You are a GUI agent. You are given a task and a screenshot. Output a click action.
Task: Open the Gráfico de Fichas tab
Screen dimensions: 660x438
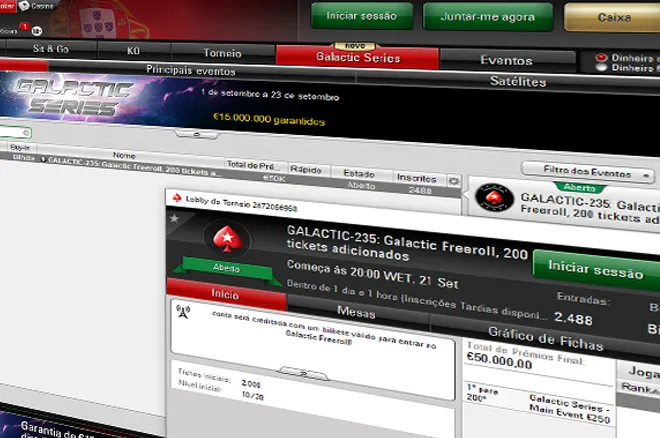pyautogui.click(x=546, y=339)
